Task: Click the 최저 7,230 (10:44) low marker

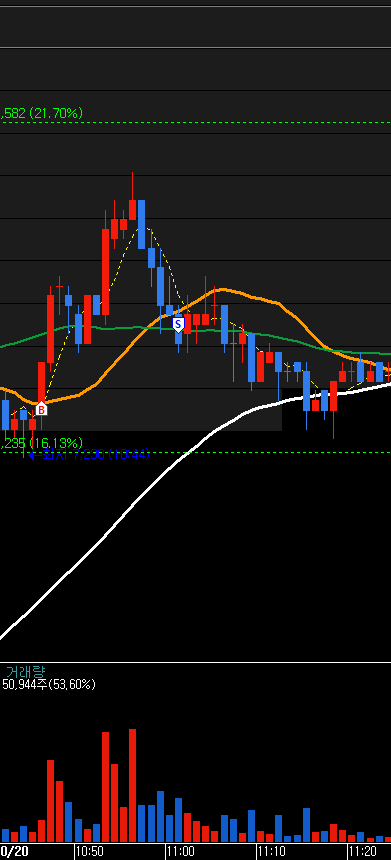Action: point(89,455)
